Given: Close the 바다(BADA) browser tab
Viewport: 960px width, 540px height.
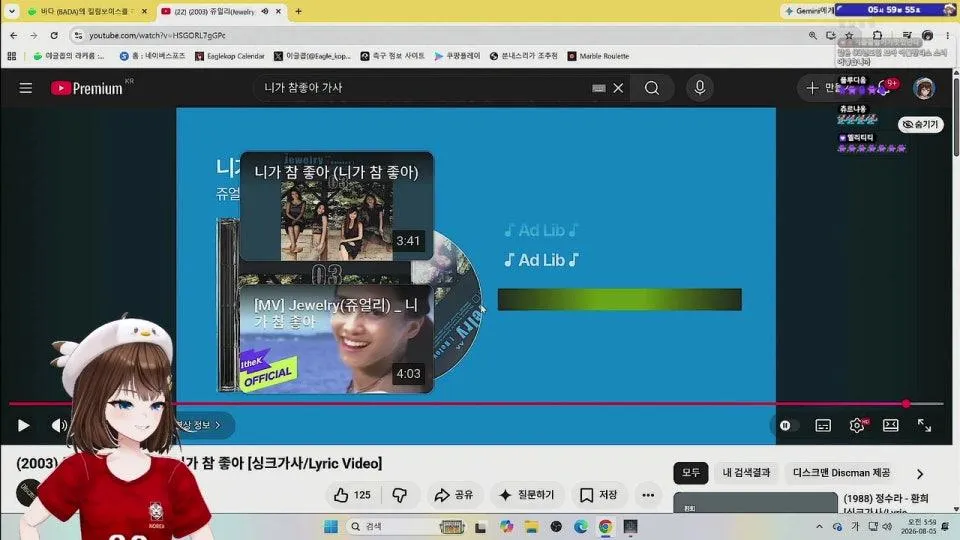Looking at the screenshot, I should (x=144, y=11).
